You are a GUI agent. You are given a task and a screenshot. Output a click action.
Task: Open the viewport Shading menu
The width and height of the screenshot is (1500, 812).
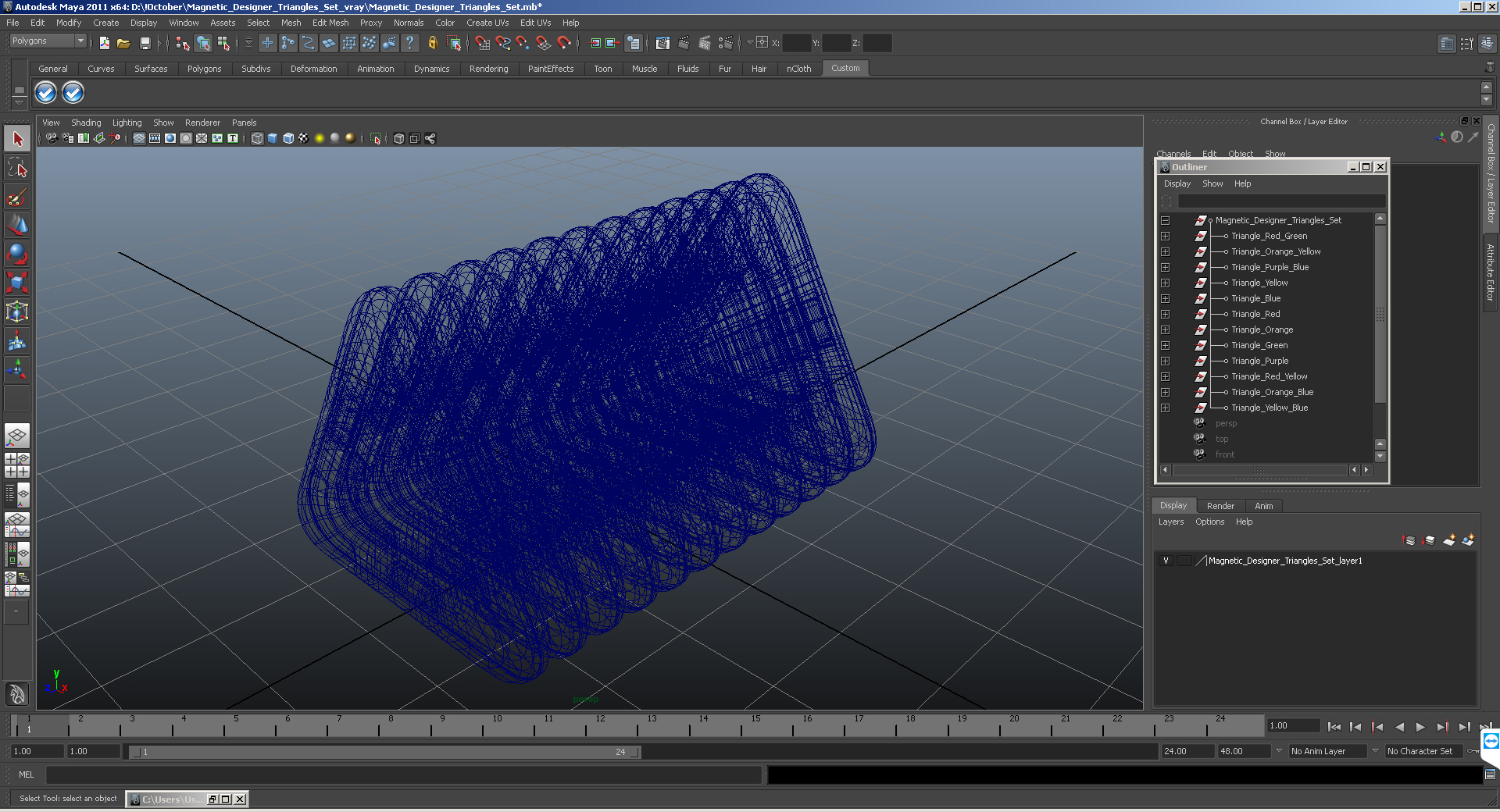click(86, 123)
